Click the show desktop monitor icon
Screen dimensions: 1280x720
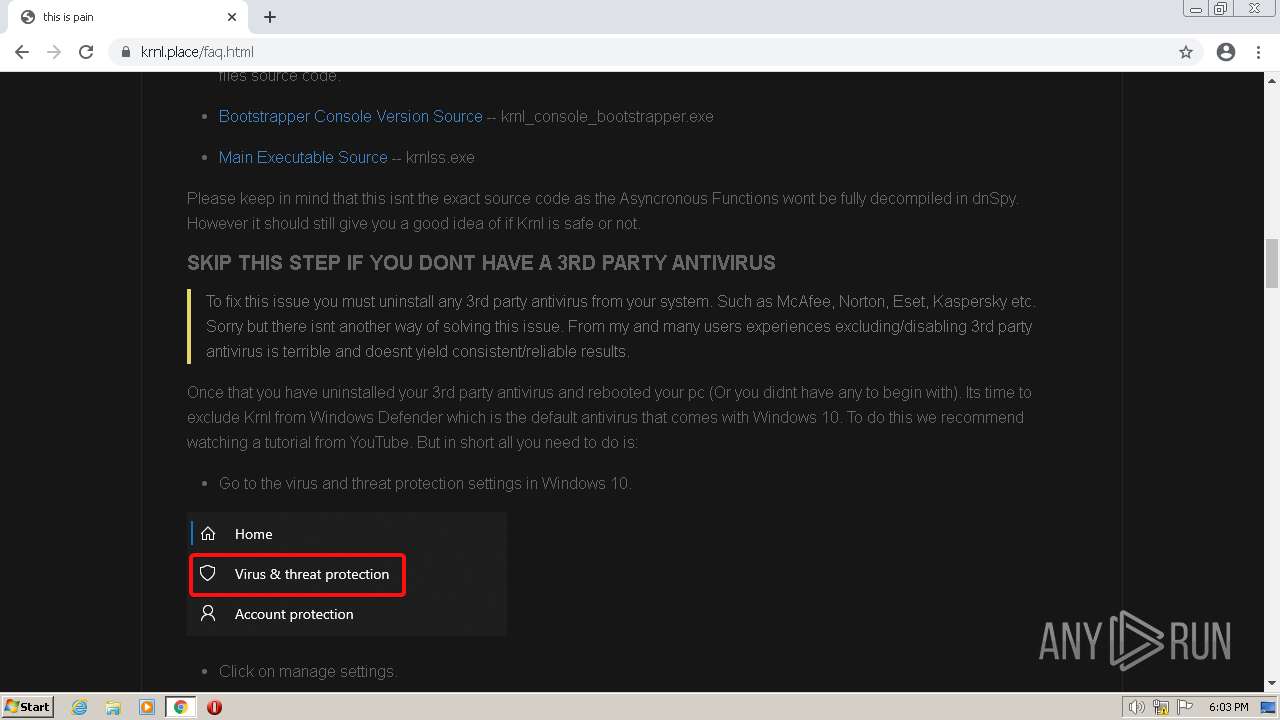[1268, 707]
